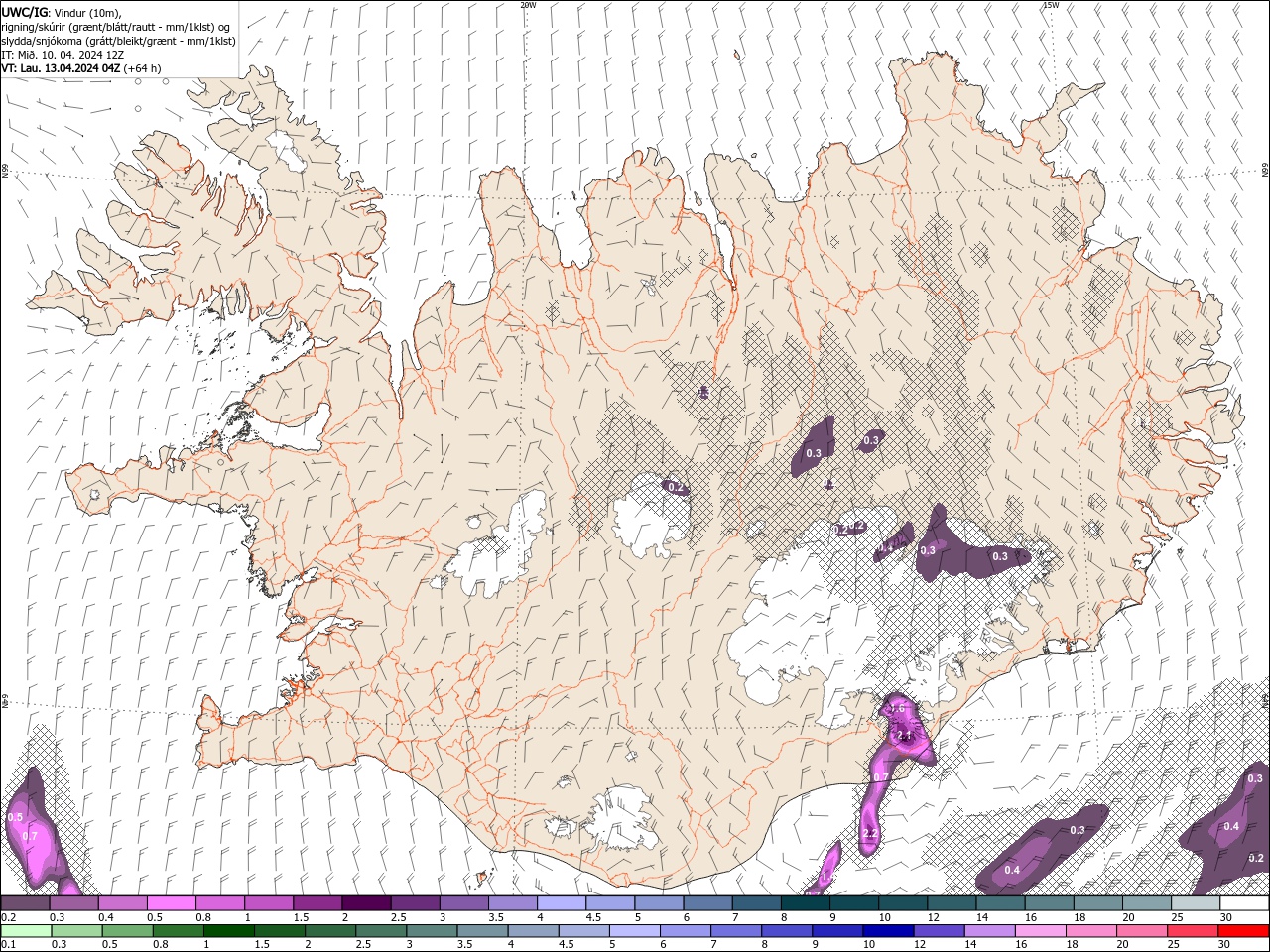Click the 'VT: Lau. 13.04.2024 04Z (+64 h)' text
1270x952 pixels.
point(81,68)
